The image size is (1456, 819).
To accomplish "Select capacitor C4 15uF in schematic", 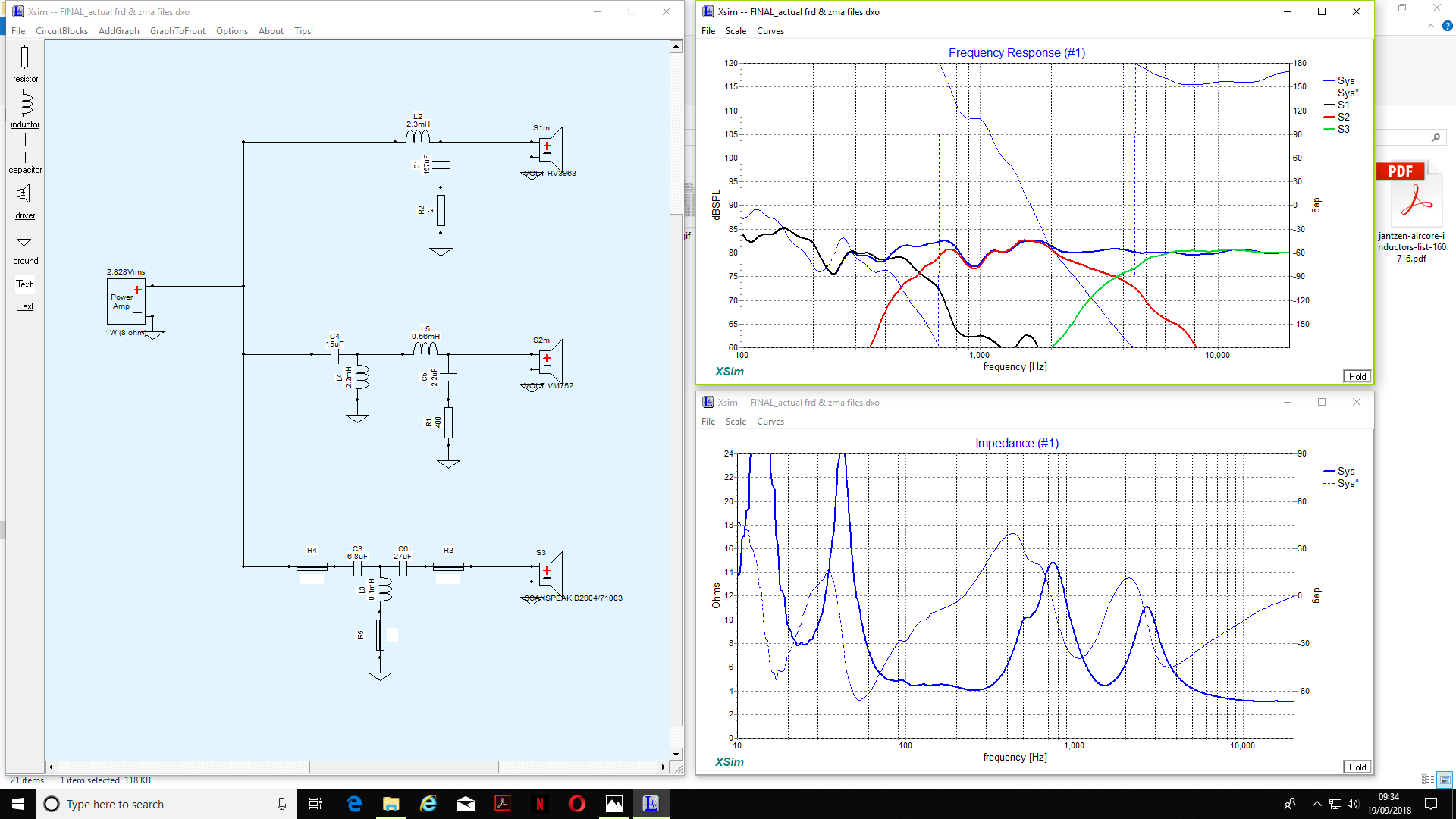I will (334, 354).
